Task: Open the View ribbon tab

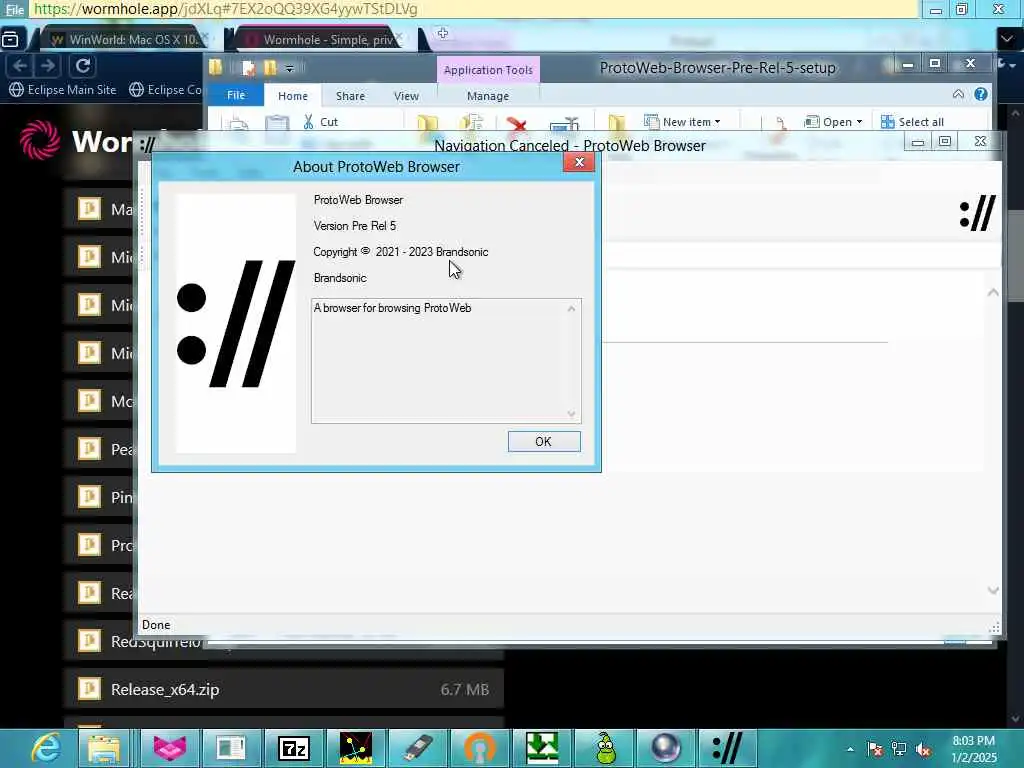Action: pyautogui.click(x=406, y=96)
